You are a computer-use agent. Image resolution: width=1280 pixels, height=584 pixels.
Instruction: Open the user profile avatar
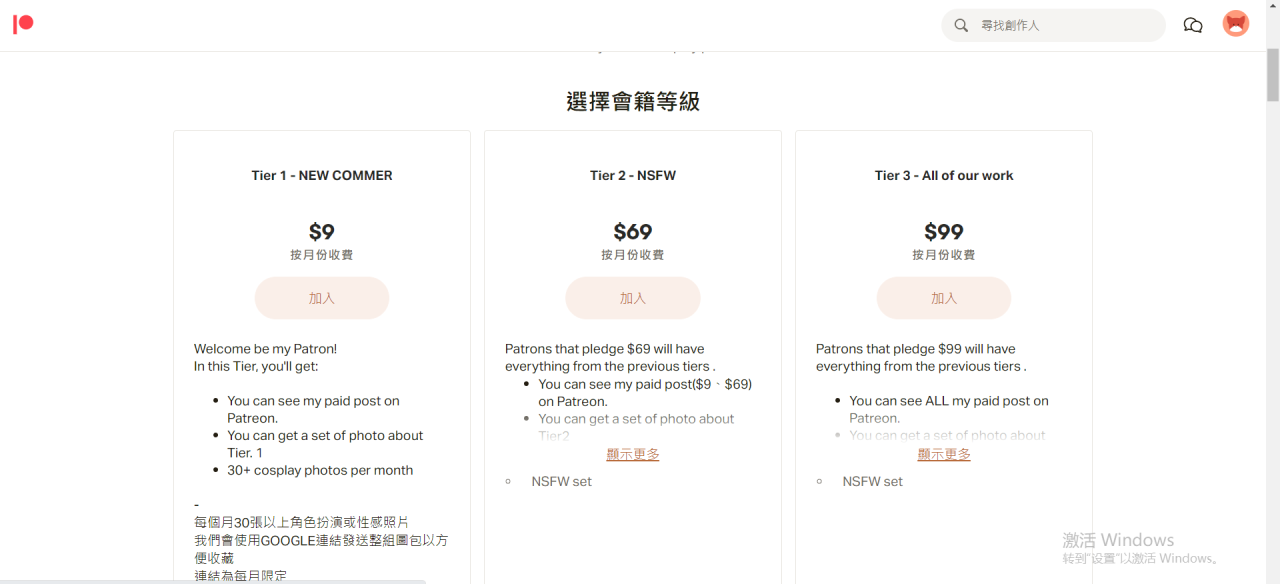[x=1236, y=24]
